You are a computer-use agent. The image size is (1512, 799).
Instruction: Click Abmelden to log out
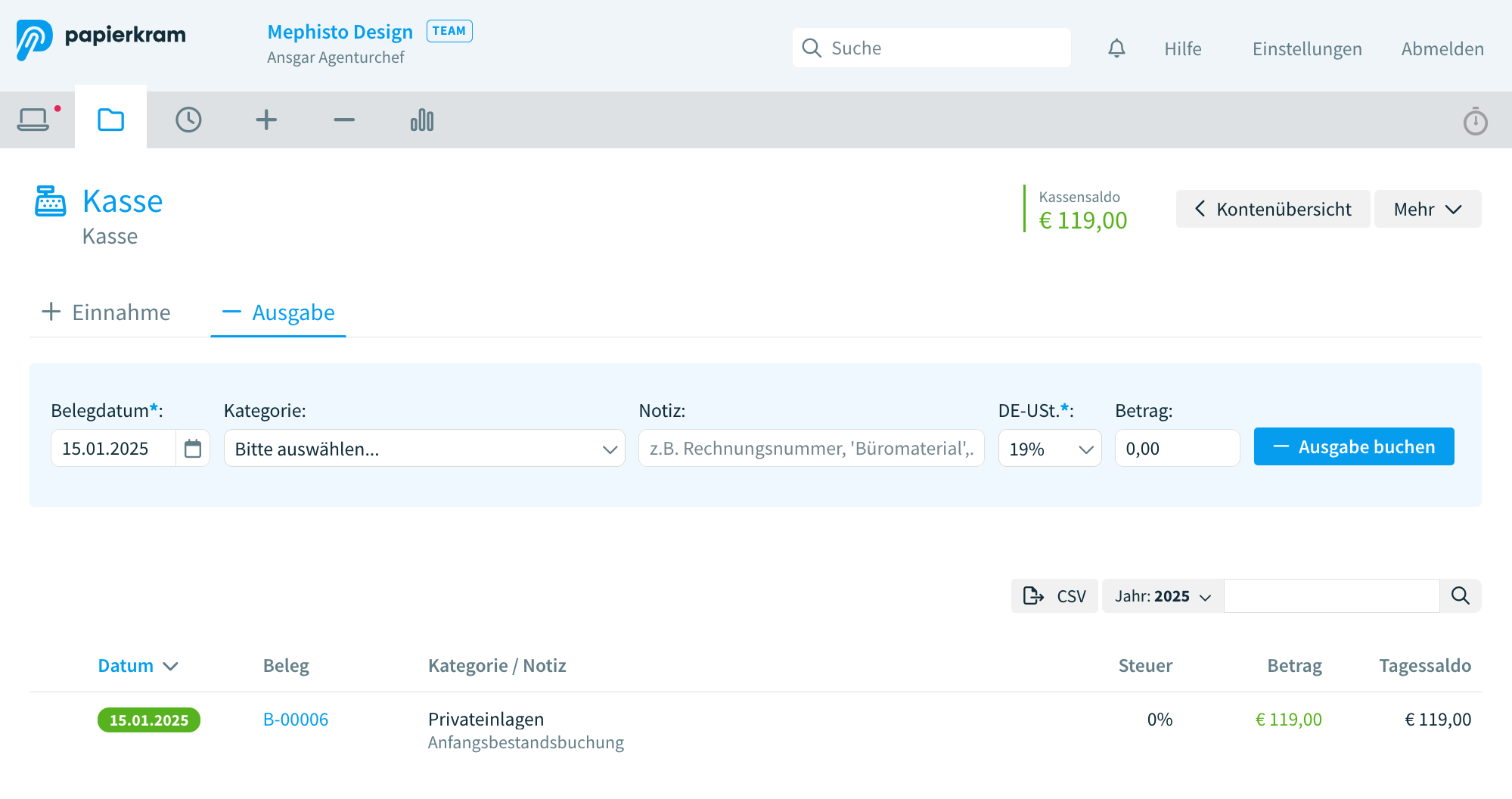[x=1442, y=48]
